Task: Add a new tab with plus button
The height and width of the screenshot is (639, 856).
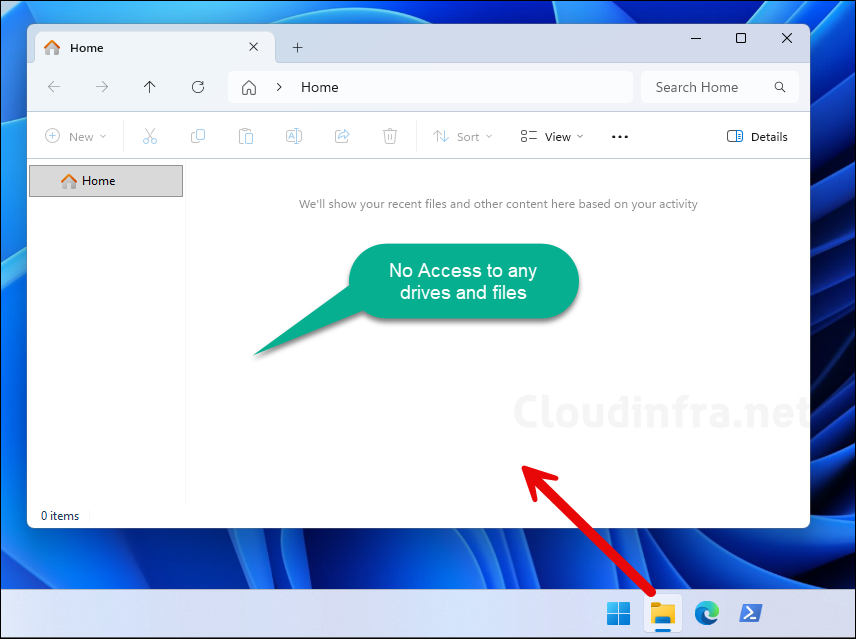Action: (297, 48)
